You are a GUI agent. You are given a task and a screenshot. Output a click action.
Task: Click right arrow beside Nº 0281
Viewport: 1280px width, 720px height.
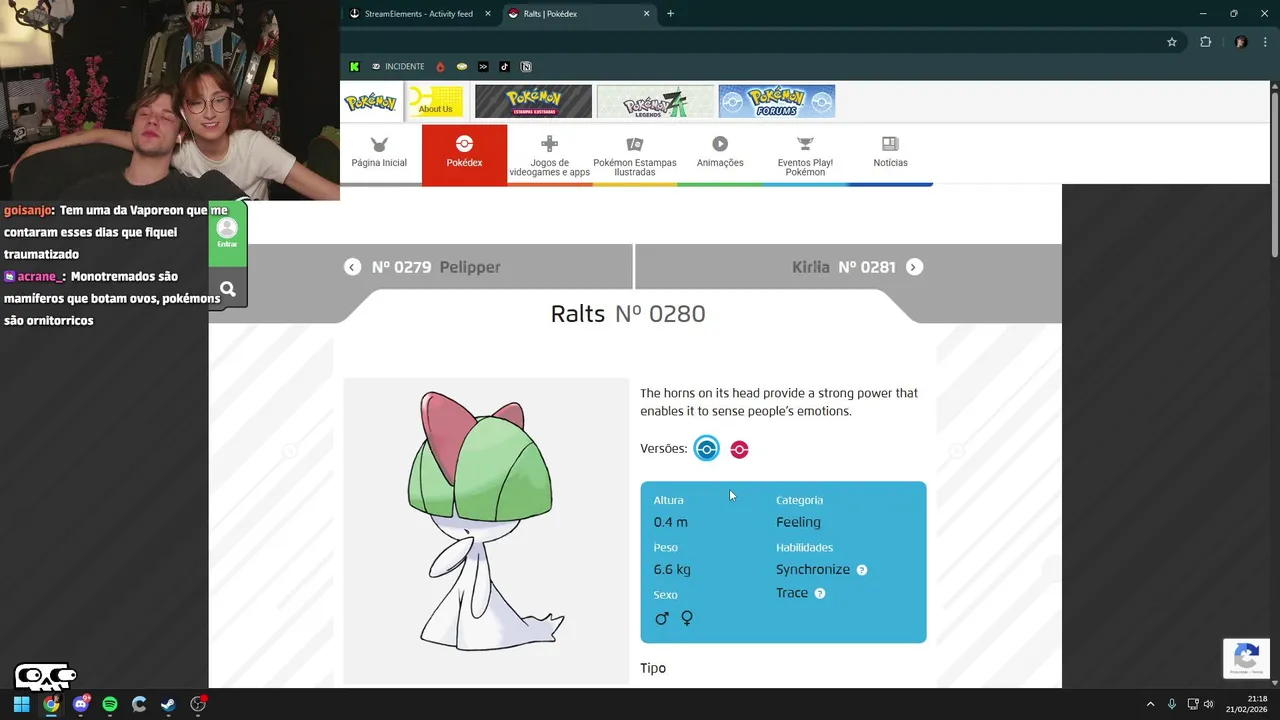coord(914,267)
